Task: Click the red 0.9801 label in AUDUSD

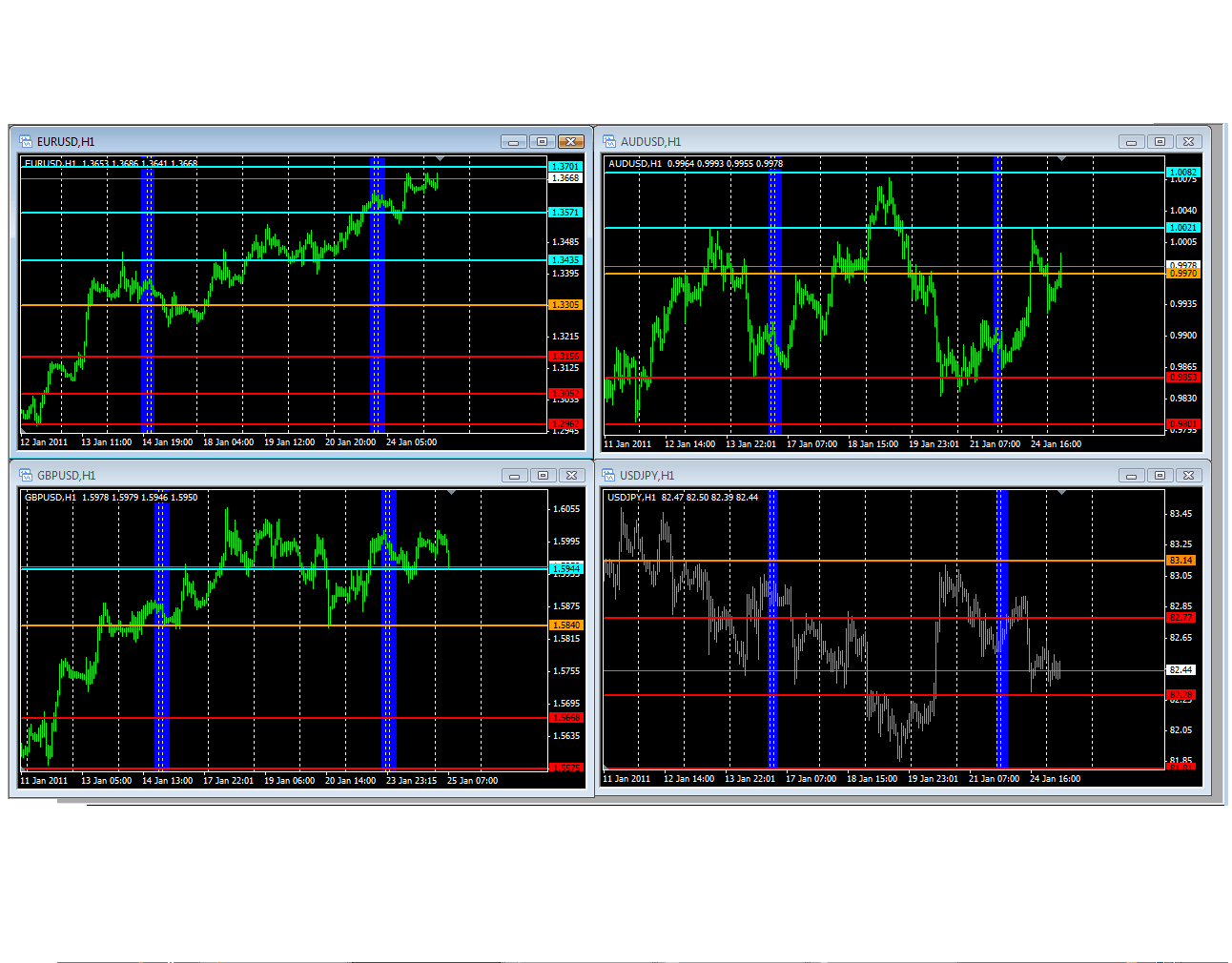Action: coord(1183,424)
